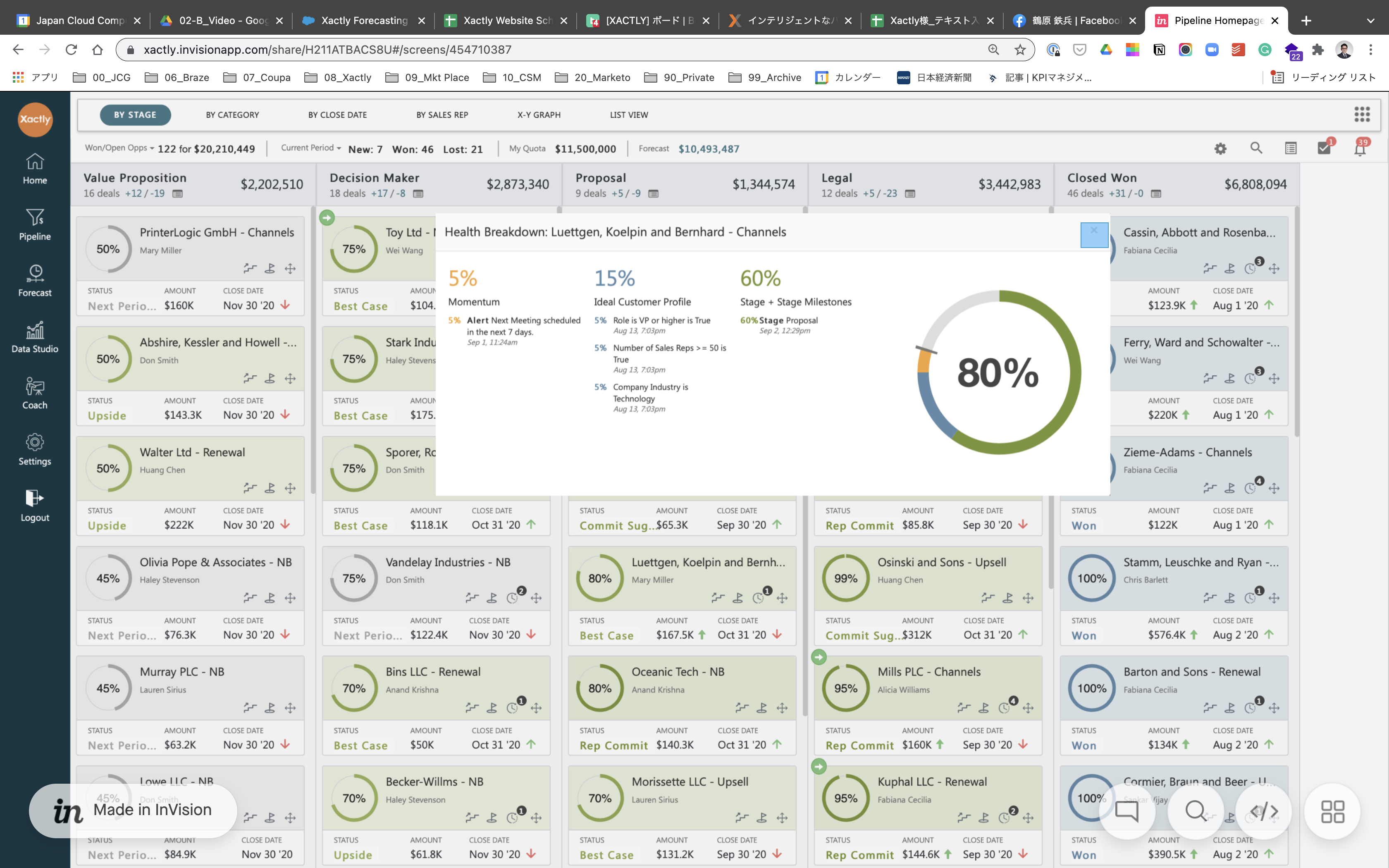Select the BY STAGE view pill

point(135,115)
